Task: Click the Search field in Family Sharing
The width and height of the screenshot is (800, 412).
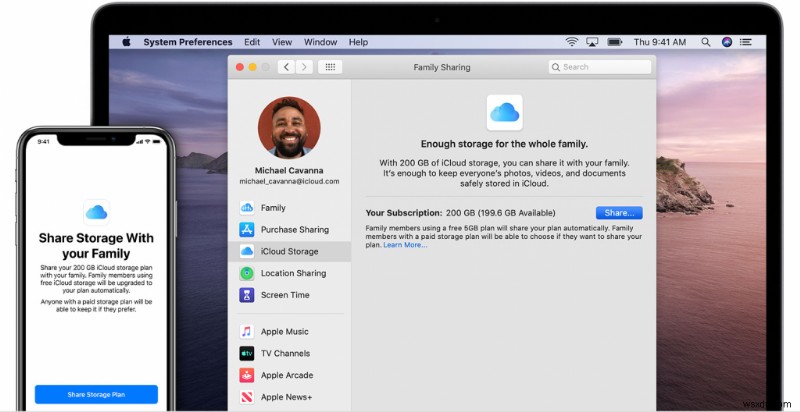Action: (598, 67)
